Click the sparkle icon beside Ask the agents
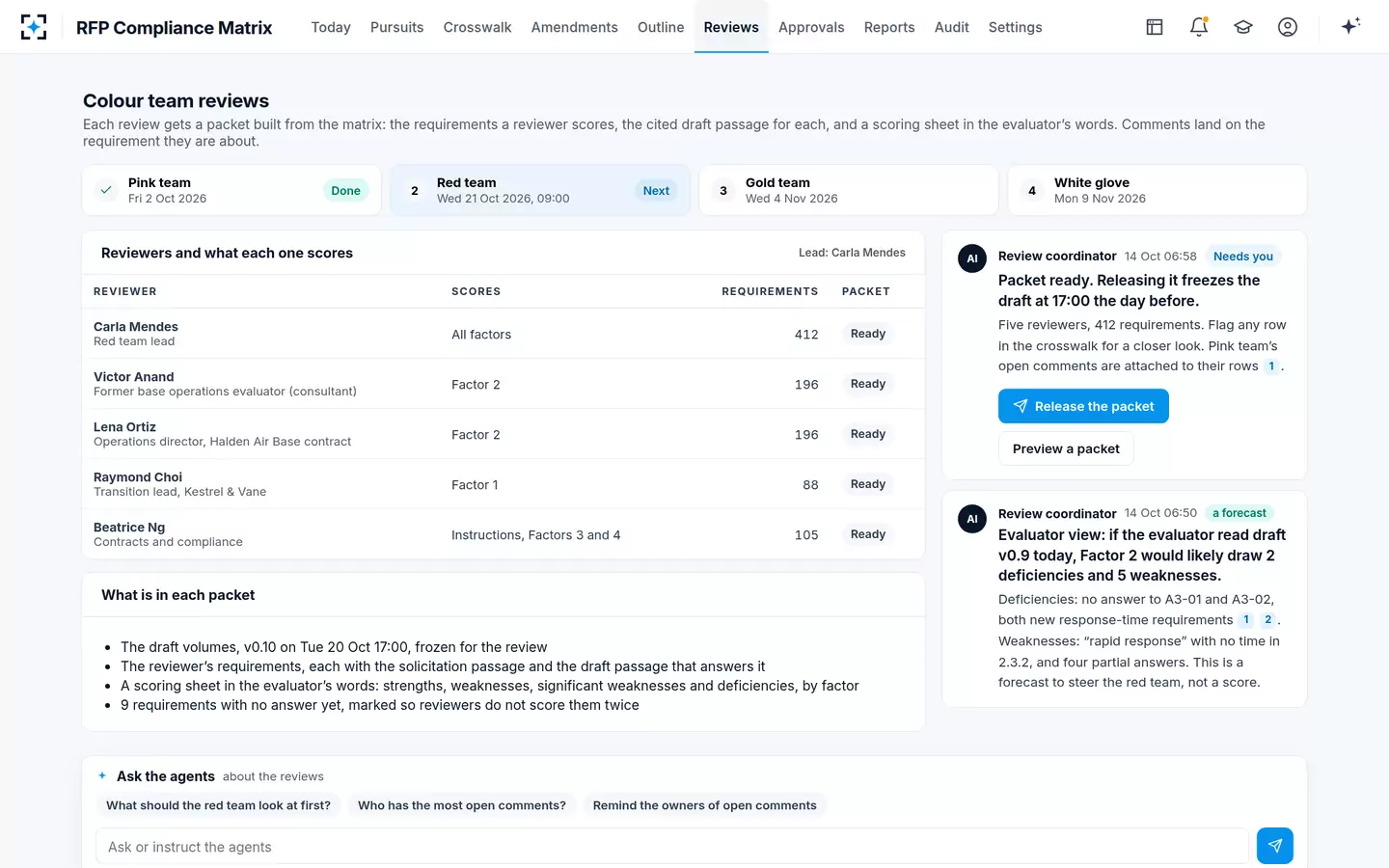Image resolution: width=1389 pixels, height=868 pixels. tap(102, 775)
